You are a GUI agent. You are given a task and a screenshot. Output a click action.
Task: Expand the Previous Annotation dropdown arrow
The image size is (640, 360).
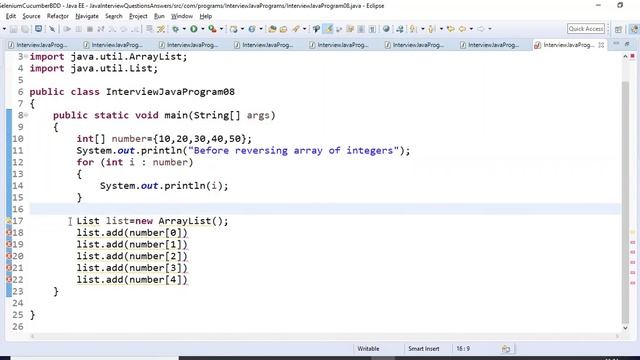pos(441,29)
